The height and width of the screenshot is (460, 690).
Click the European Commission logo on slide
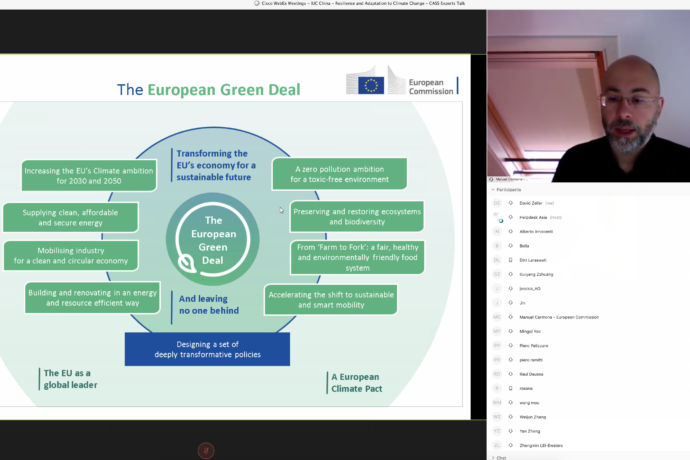402,81
